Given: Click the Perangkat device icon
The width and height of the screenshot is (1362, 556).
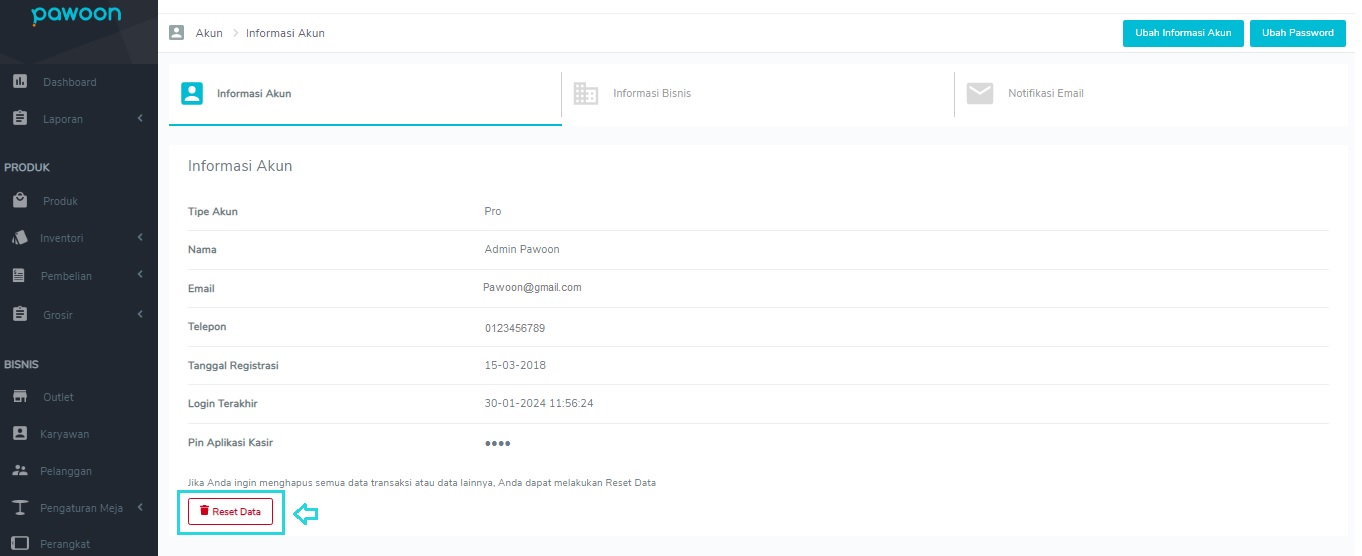Looking at the screenshot, I should tap(20, 544).
